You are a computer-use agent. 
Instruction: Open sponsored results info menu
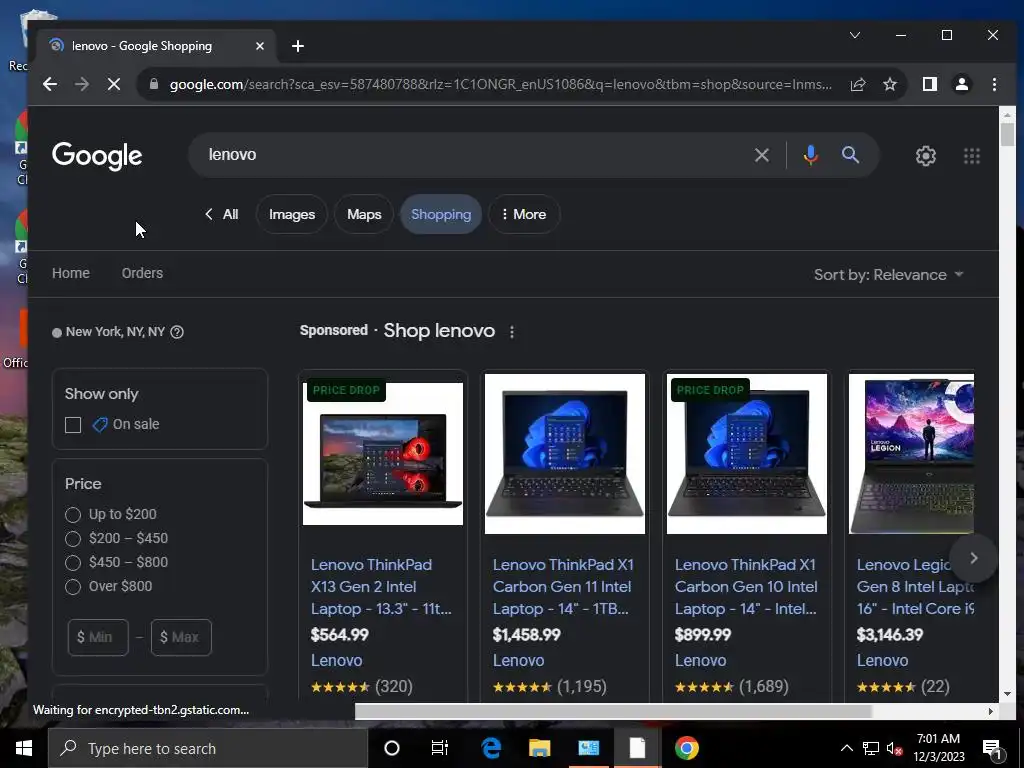[x=512, y=332]
